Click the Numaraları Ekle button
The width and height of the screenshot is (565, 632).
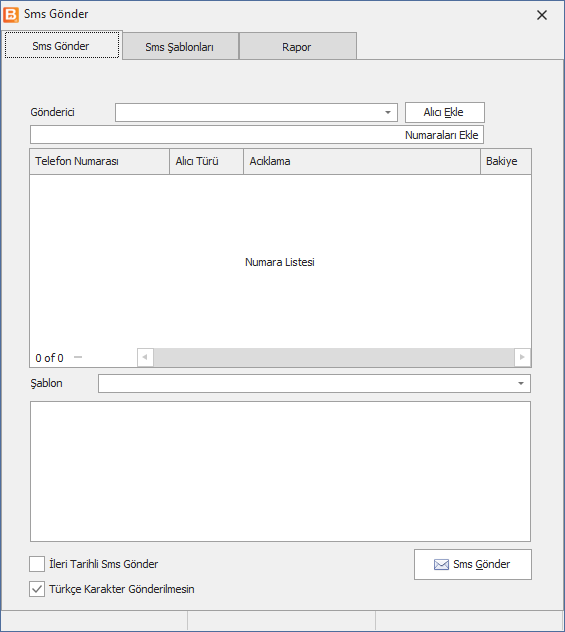point(441,135)
